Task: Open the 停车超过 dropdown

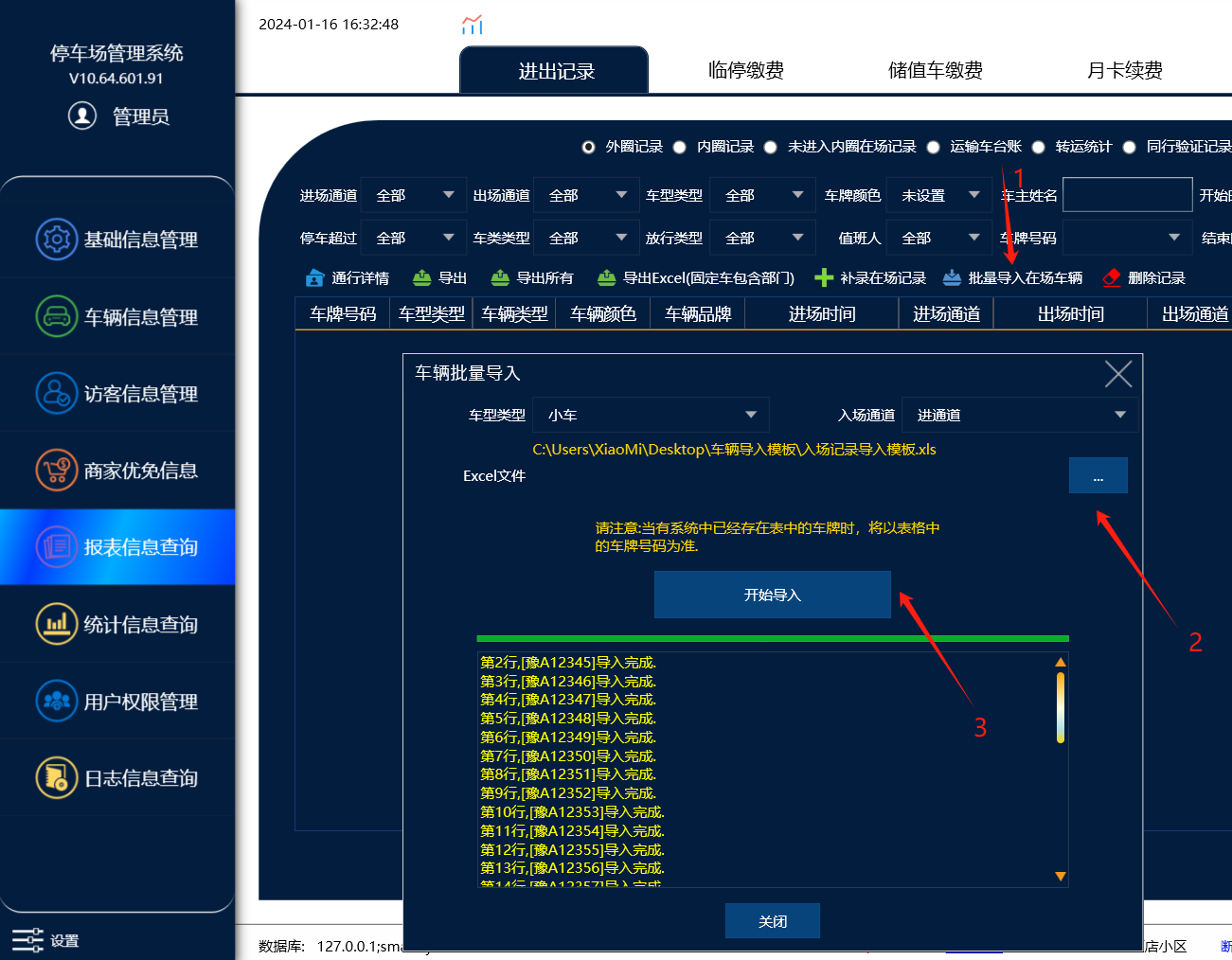Action: click(414, 238)
